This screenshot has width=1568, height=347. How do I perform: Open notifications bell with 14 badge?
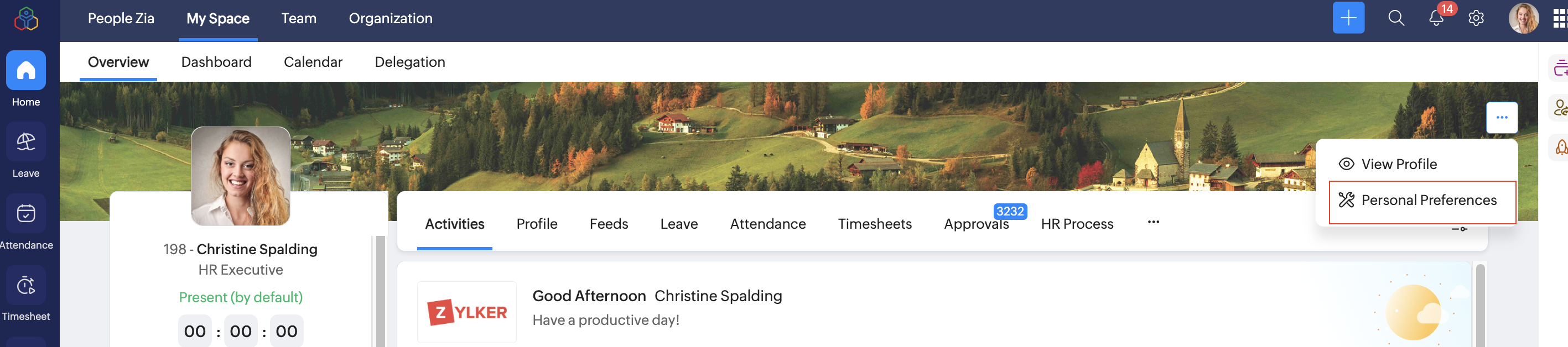point(1436,18)
